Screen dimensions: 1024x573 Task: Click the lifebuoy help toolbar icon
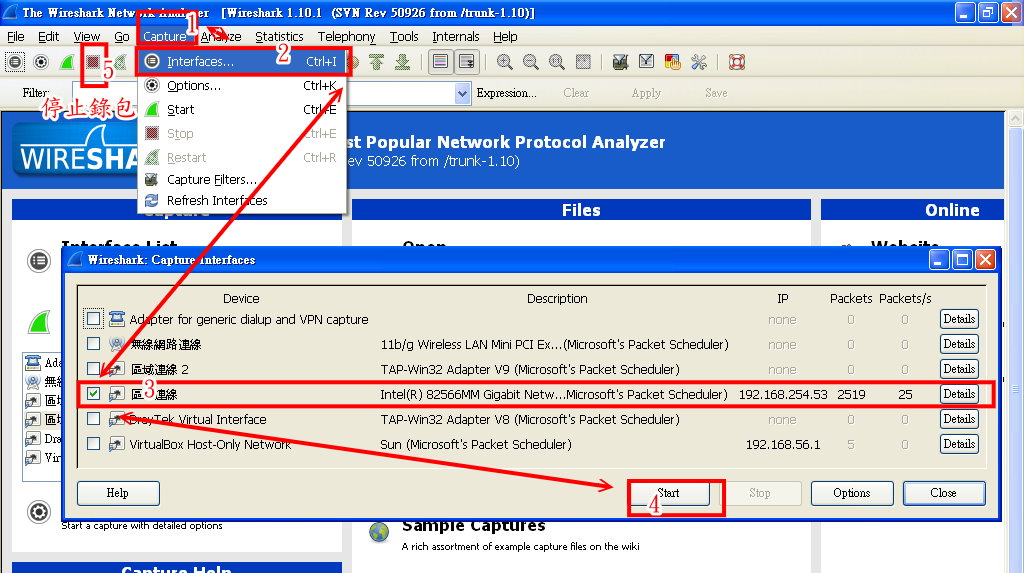[737, 62]
